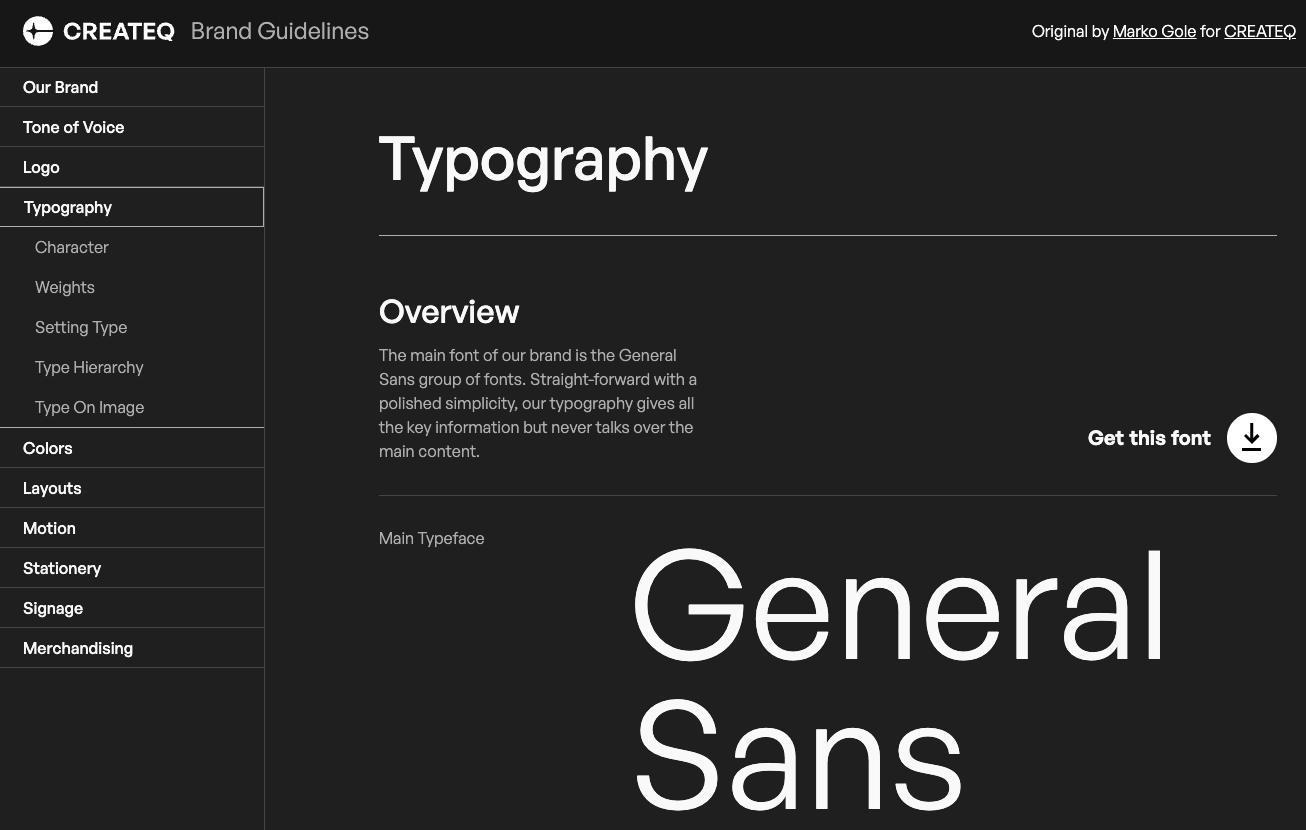The width and height of the screenshot is (1306, 830).
Task: Select 'Merchandising' in the sidebar
Action: click(x=77, y=648)
